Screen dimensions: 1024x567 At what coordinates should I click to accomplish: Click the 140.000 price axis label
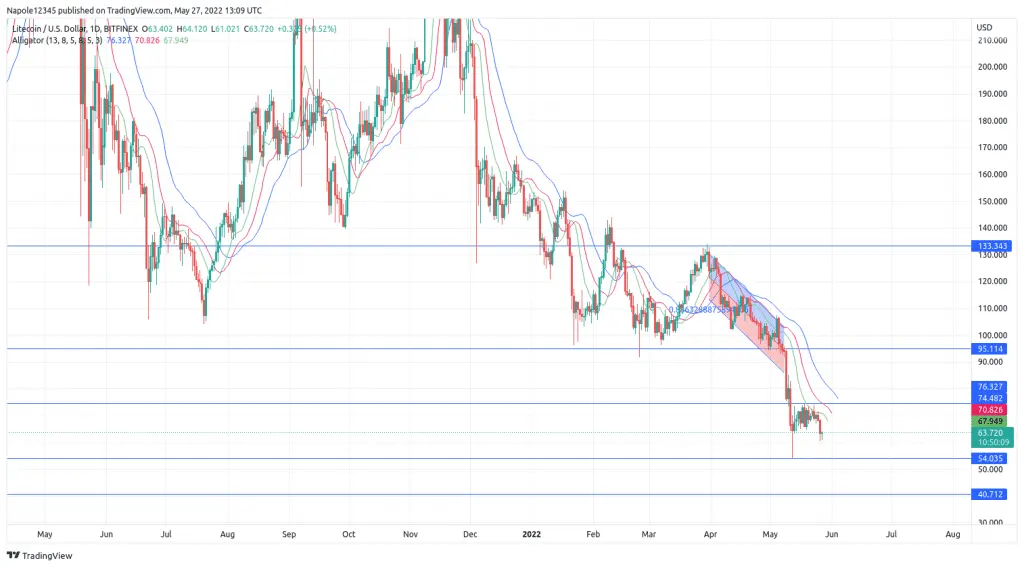[992, 228]
